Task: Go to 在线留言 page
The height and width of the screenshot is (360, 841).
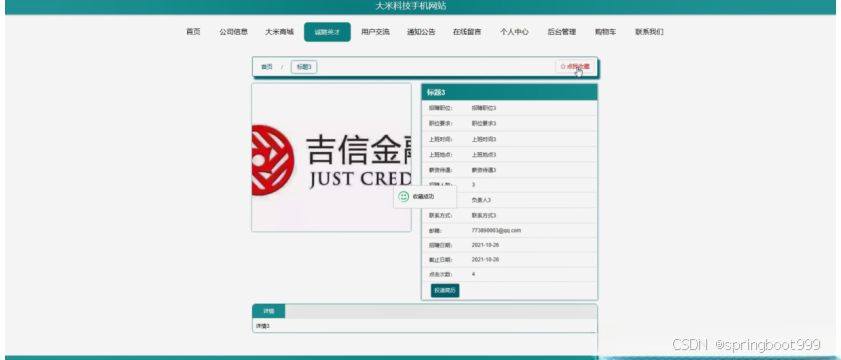Action: [x=467, y=32]
